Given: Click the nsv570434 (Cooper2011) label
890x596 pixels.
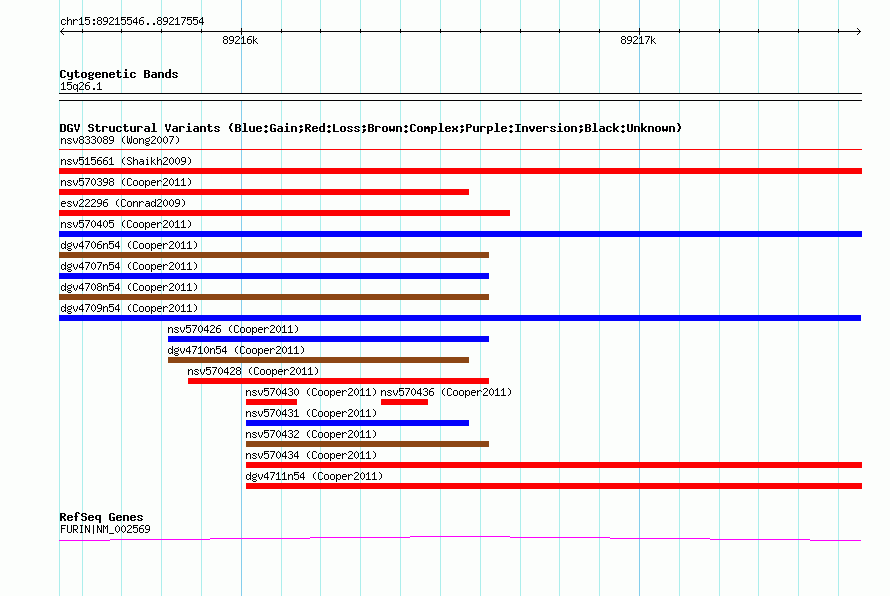Looking at the screenshot, I should 311,455.
